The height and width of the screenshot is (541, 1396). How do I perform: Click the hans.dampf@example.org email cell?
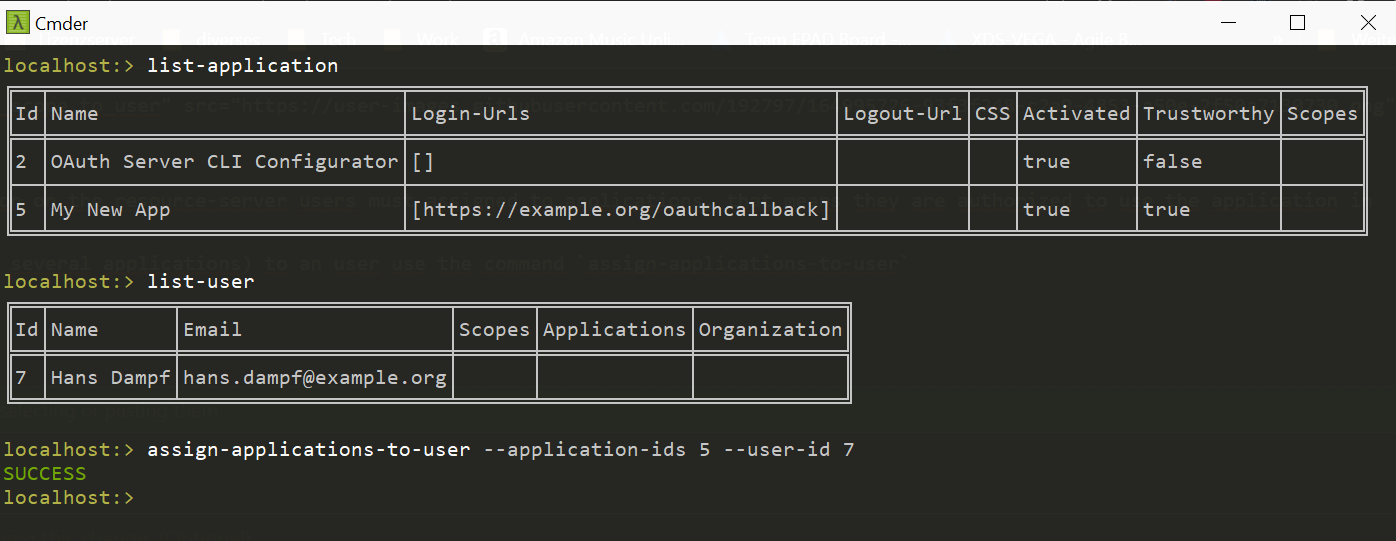pyautogui.click(x=315, y=378)
